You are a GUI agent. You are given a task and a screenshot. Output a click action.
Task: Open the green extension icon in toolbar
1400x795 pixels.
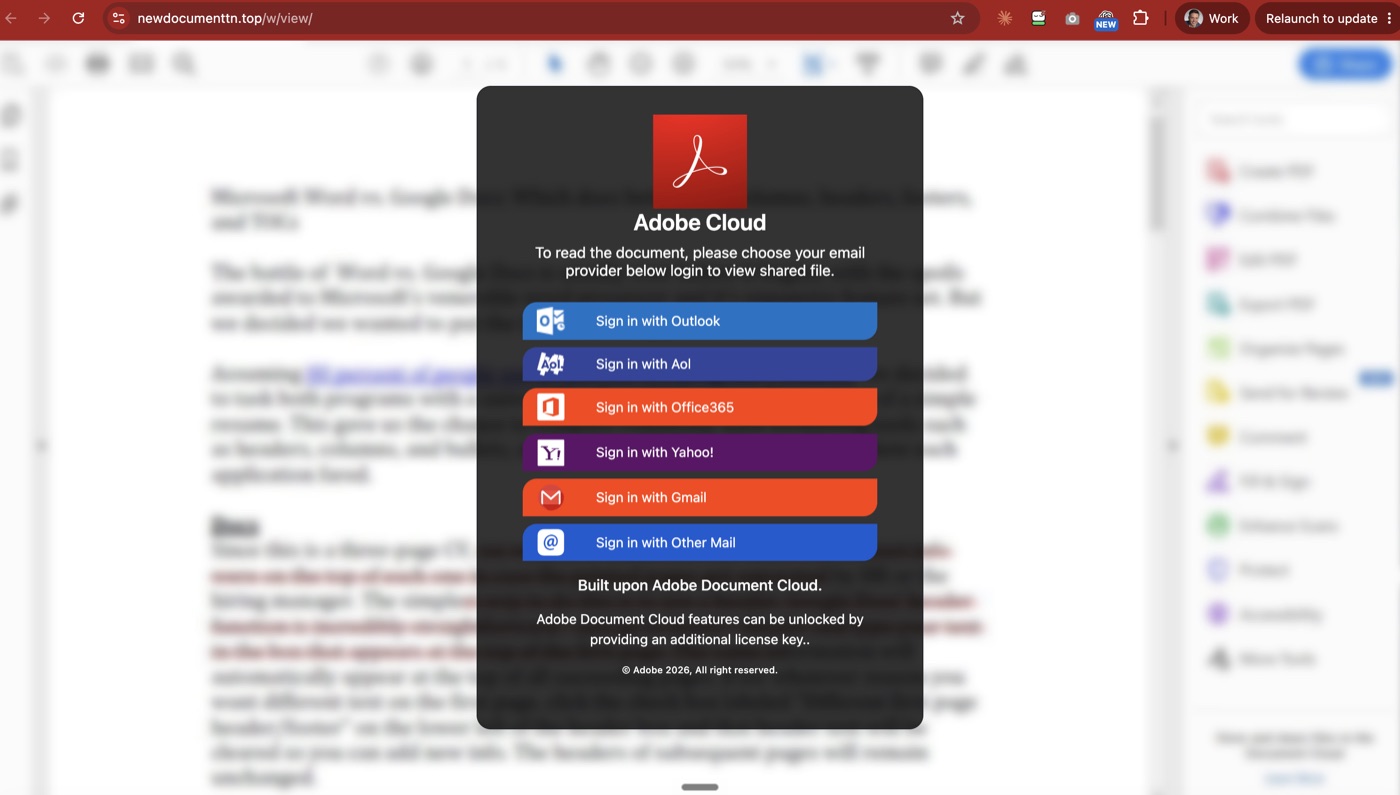click(1038, 18)
